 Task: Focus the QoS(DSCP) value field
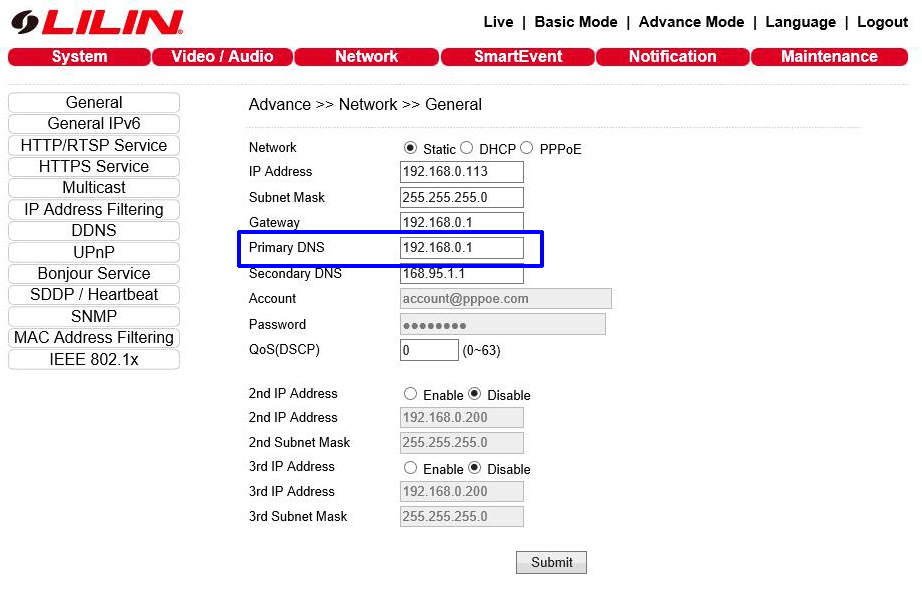point(429,351)
